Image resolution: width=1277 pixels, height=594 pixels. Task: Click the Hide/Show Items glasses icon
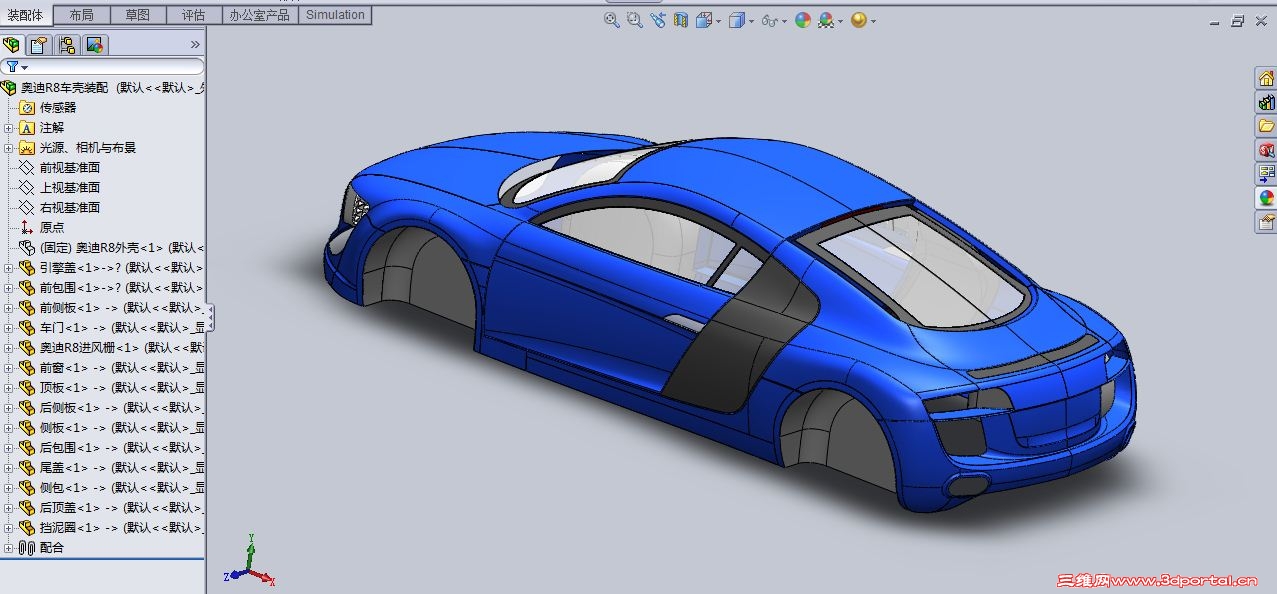coord(769,20)
